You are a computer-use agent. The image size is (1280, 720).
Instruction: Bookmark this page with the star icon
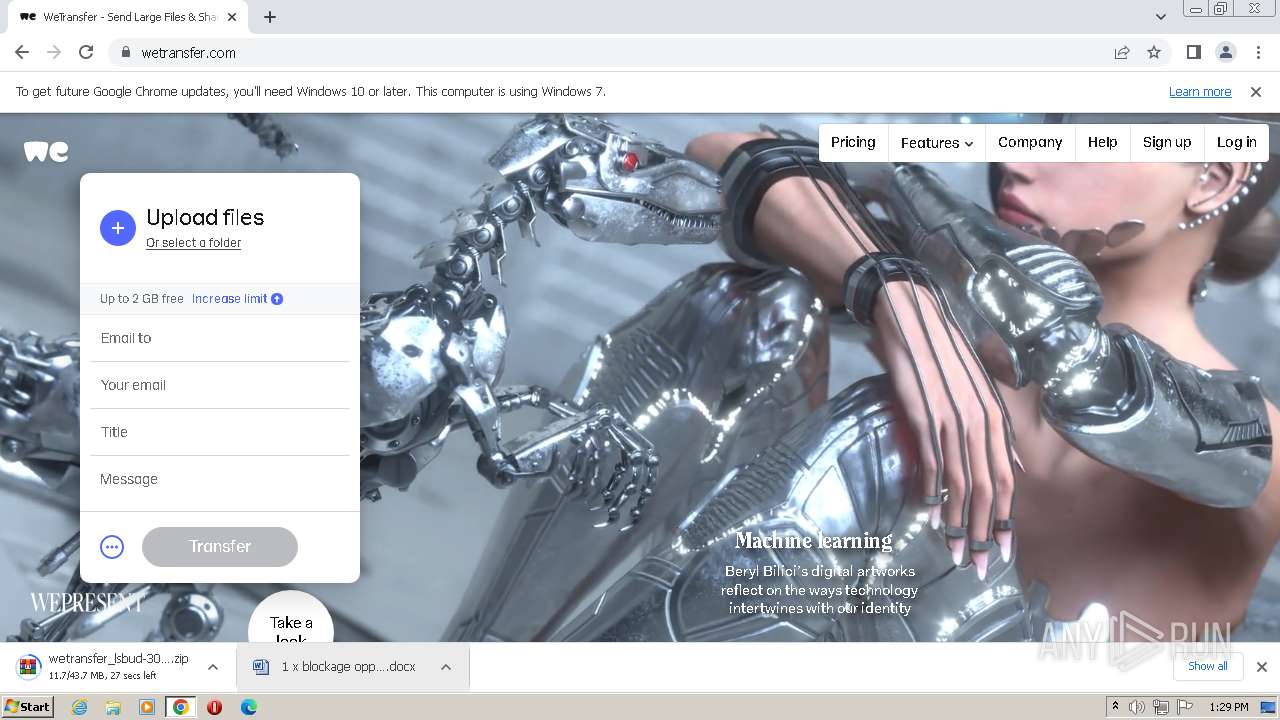coord(1154,52)
